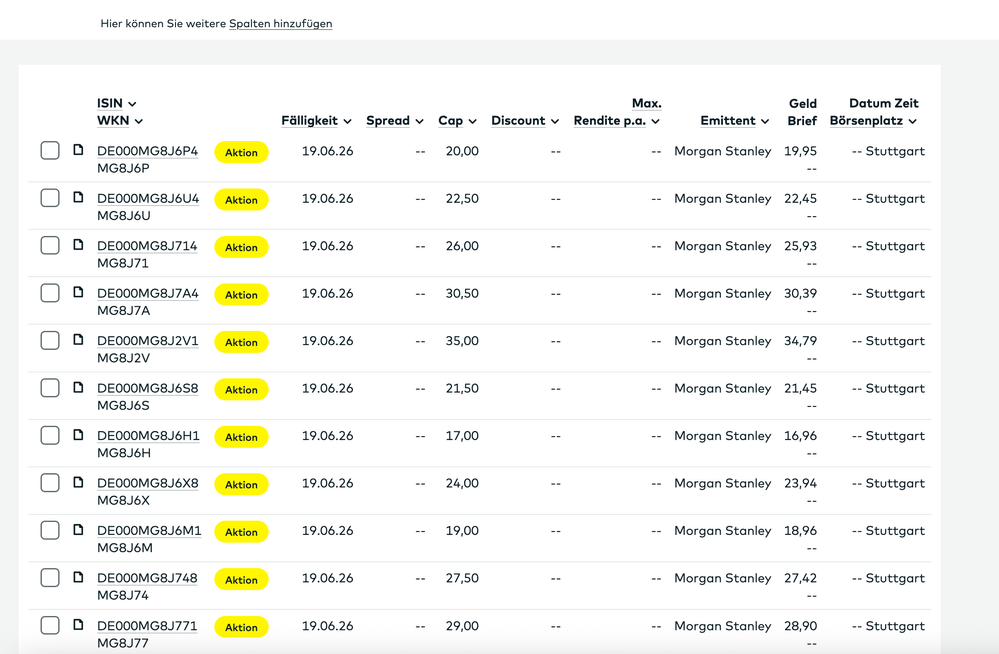
Task: Click Aktion badge for MG8J6U
Action: [x=241, y=200]
